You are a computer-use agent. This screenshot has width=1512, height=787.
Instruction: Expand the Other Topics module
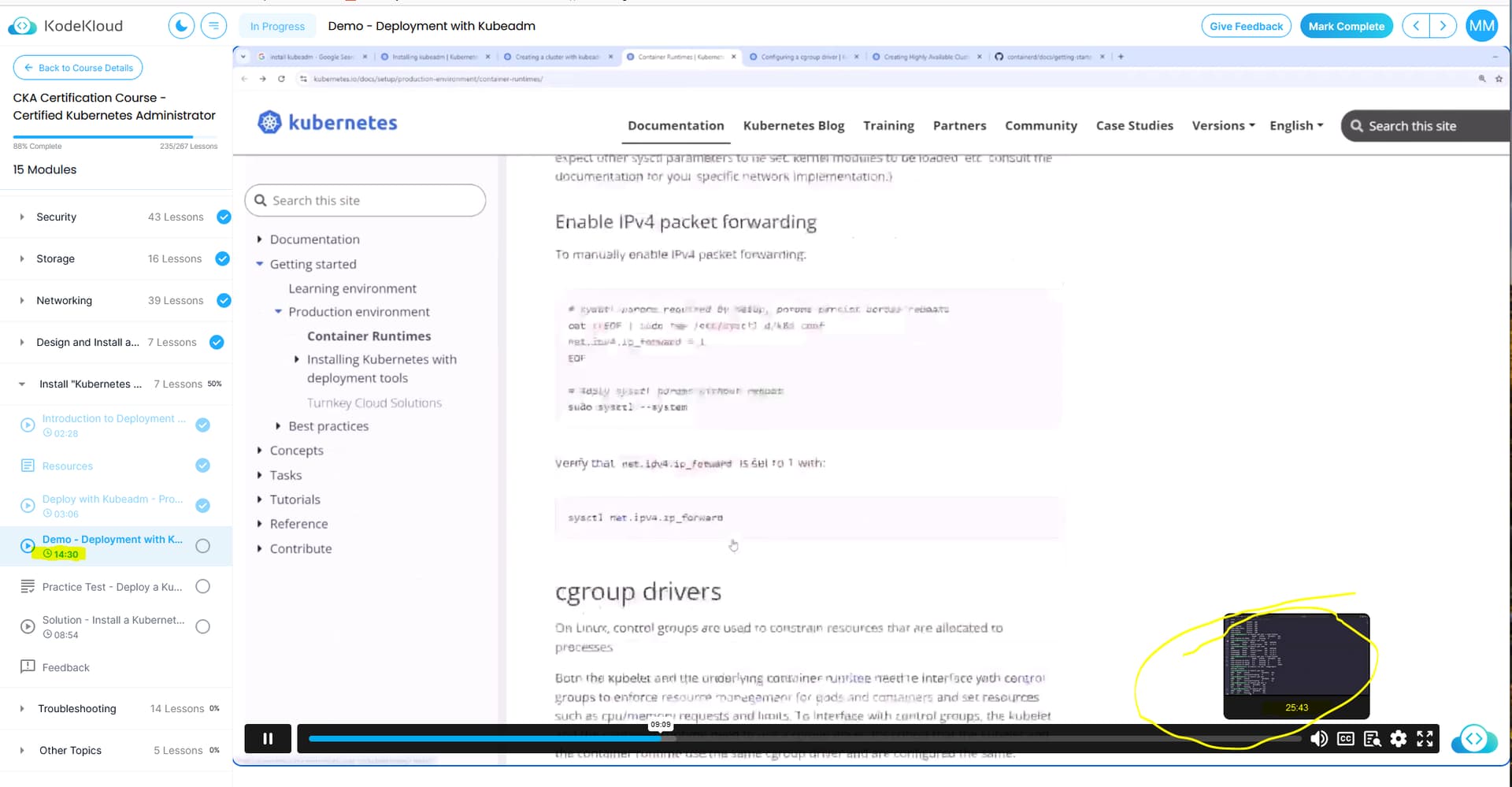click(21, 750)
